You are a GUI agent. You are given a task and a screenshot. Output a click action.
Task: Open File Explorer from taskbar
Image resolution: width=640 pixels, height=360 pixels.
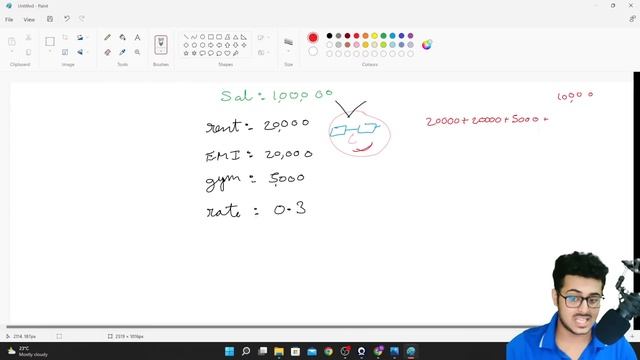[x=279, y=351]
